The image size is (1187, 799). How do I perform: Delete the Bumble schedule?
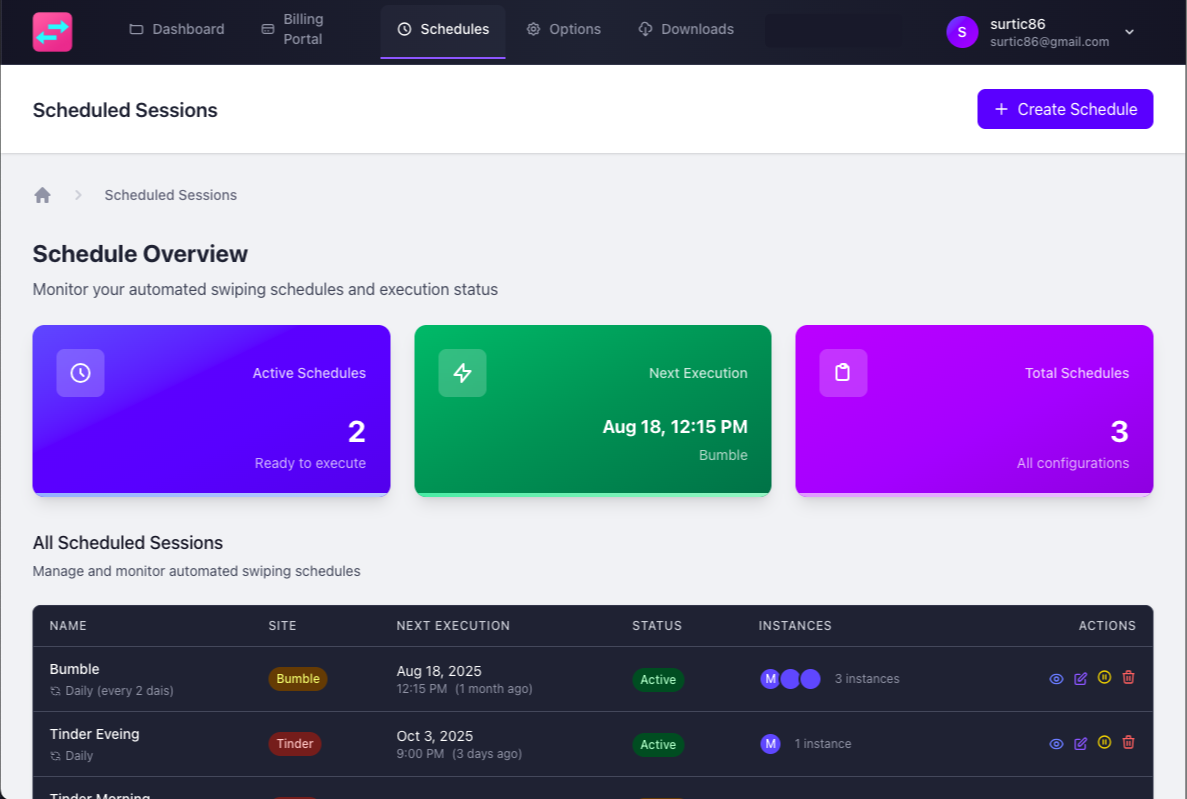click(1128, 678)
